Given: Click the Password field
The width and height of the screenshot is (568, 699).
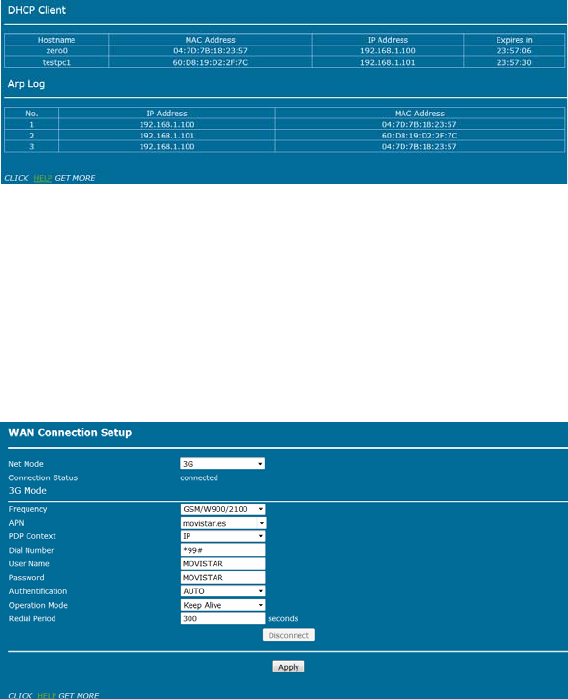Looking at the screenshot, I should tap(223, 577).
